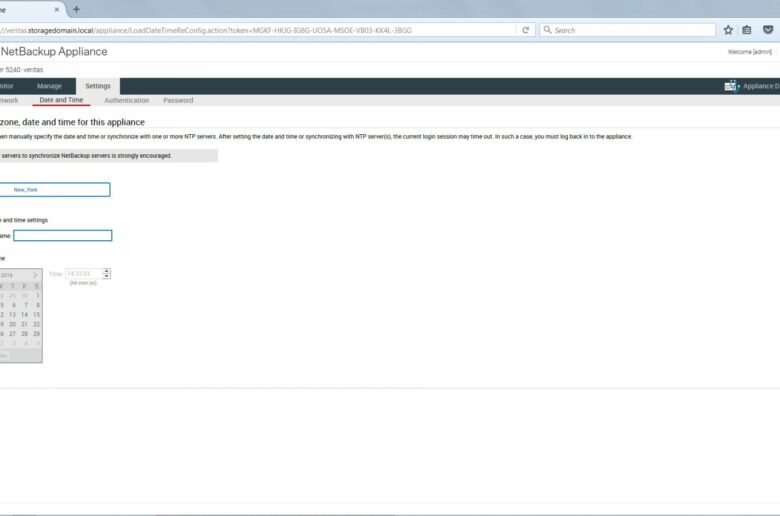This screenshot has width=780, height=516.
Task: Switch to the Authentication tab
Action: [x=126, y=101]
